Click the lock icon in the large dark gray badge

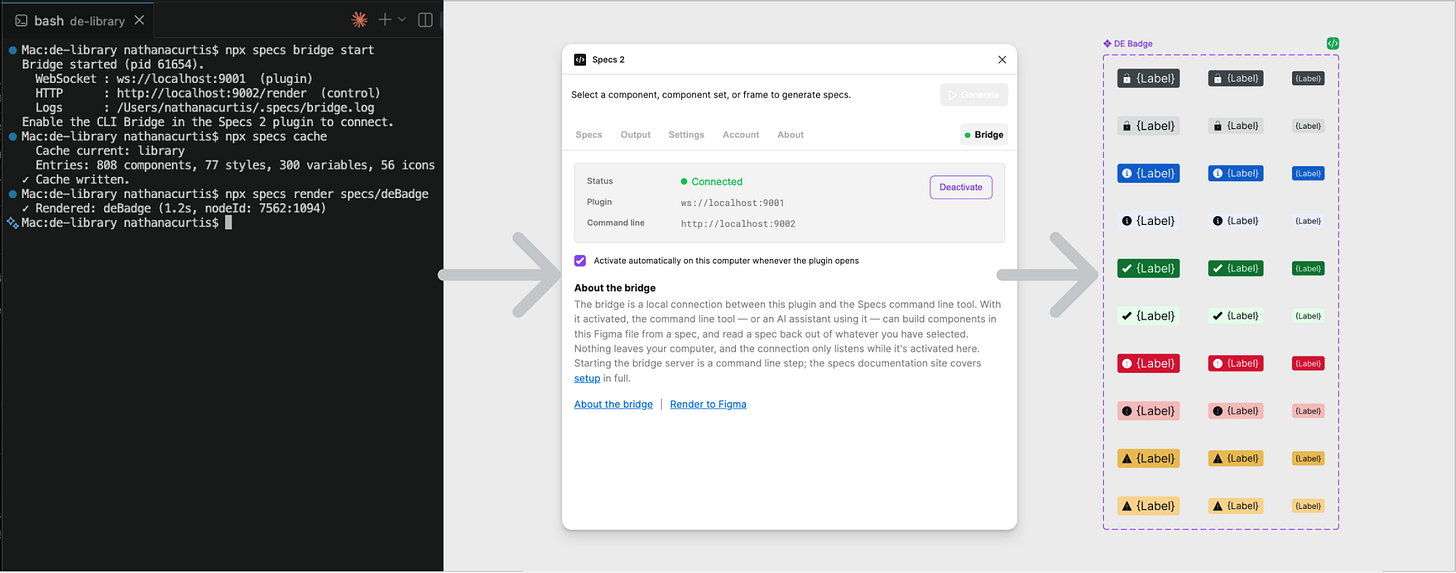click(x=1126, y=78)
